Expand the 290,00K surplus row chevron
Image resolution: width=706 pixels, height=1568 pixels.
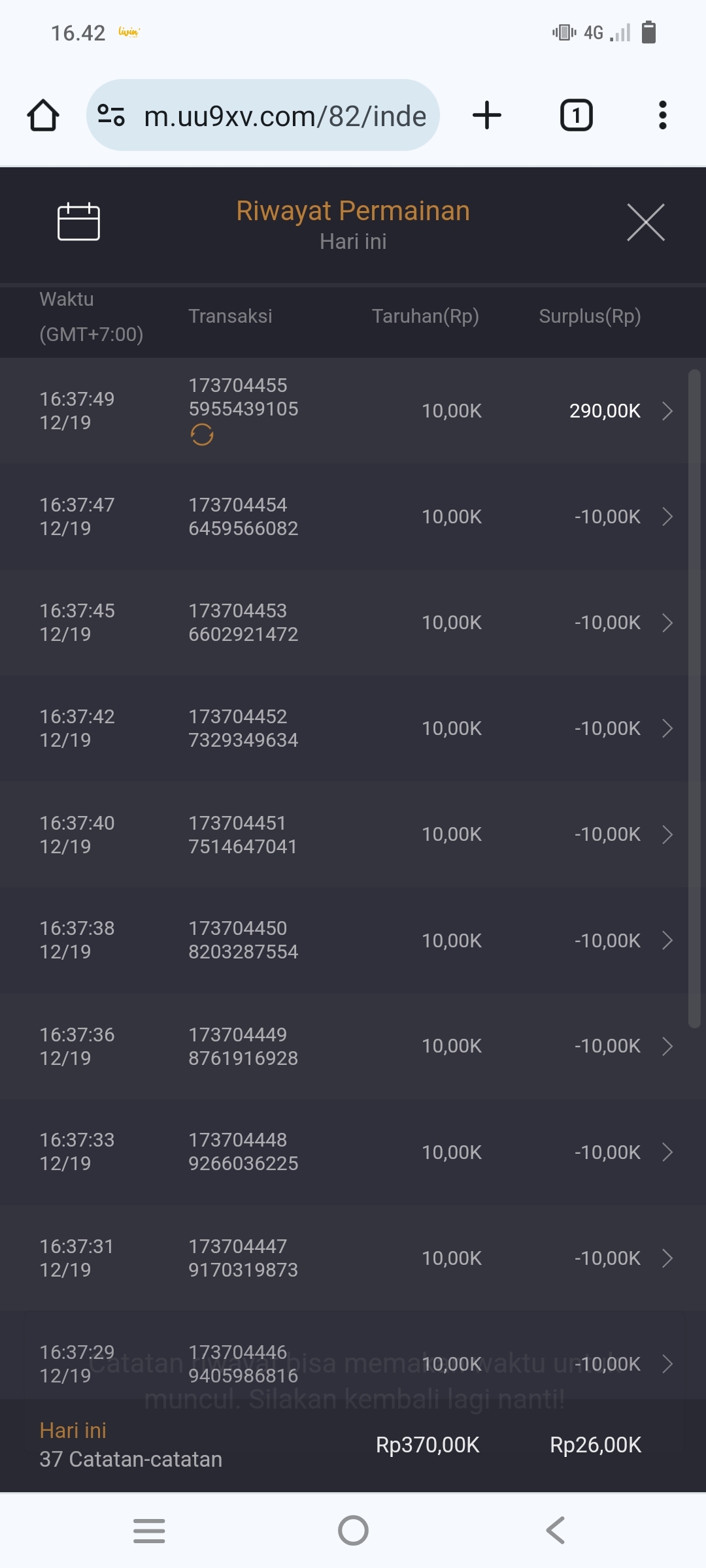coord(667,411)
